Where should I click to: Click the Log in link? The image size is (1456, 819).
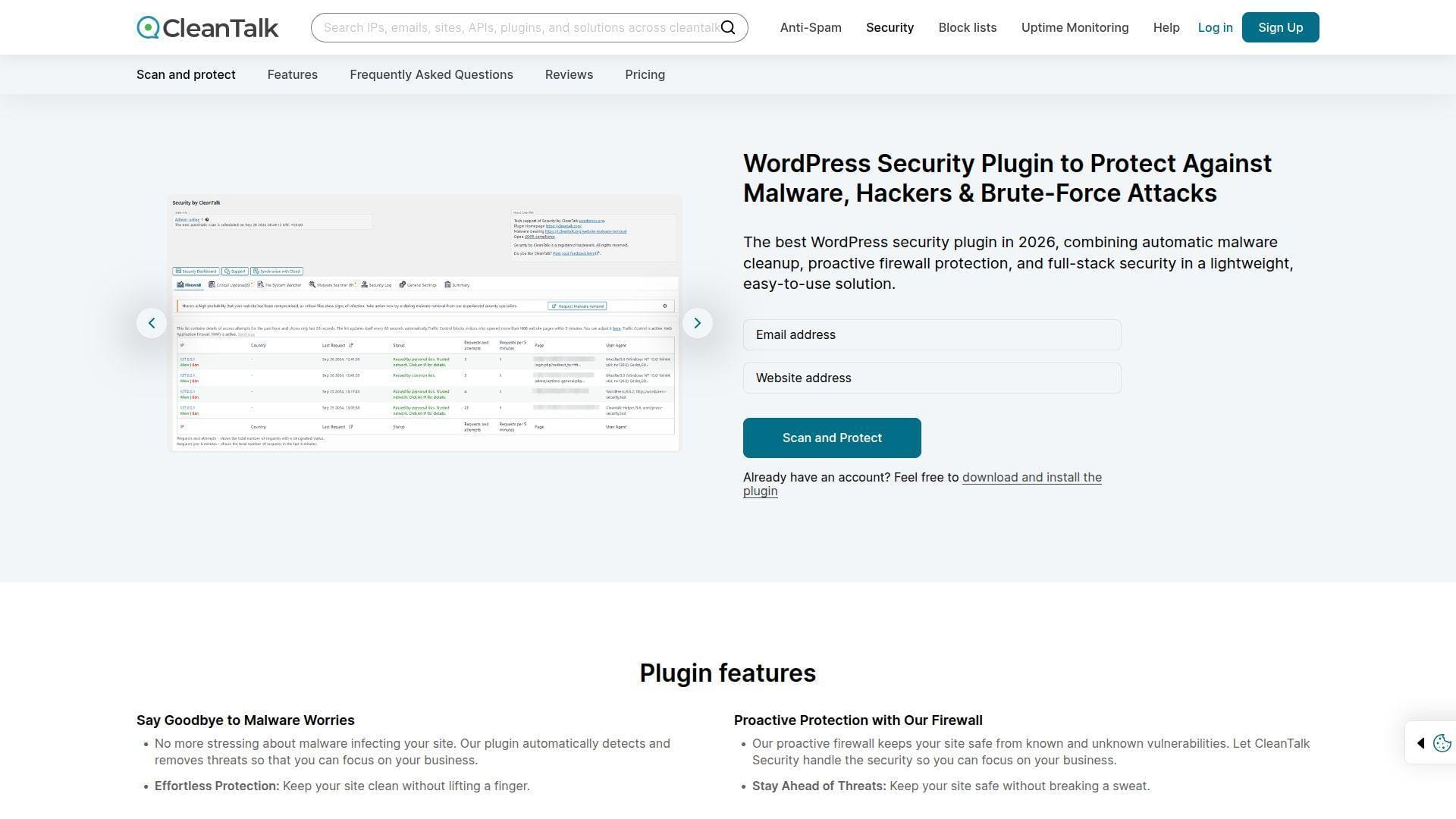[x=1215, y=27]
